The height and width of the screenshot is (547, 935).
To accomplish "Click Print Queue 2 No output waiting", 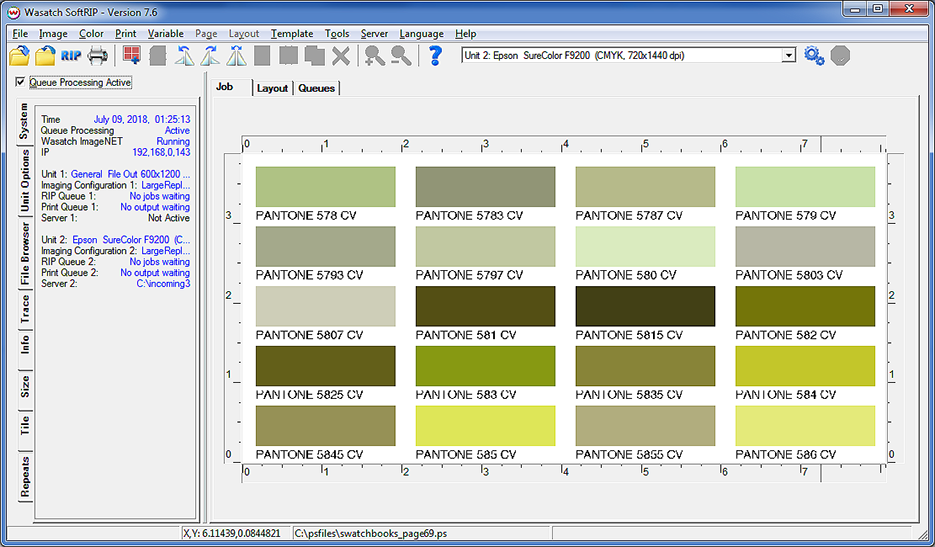I will pos(154,273).
